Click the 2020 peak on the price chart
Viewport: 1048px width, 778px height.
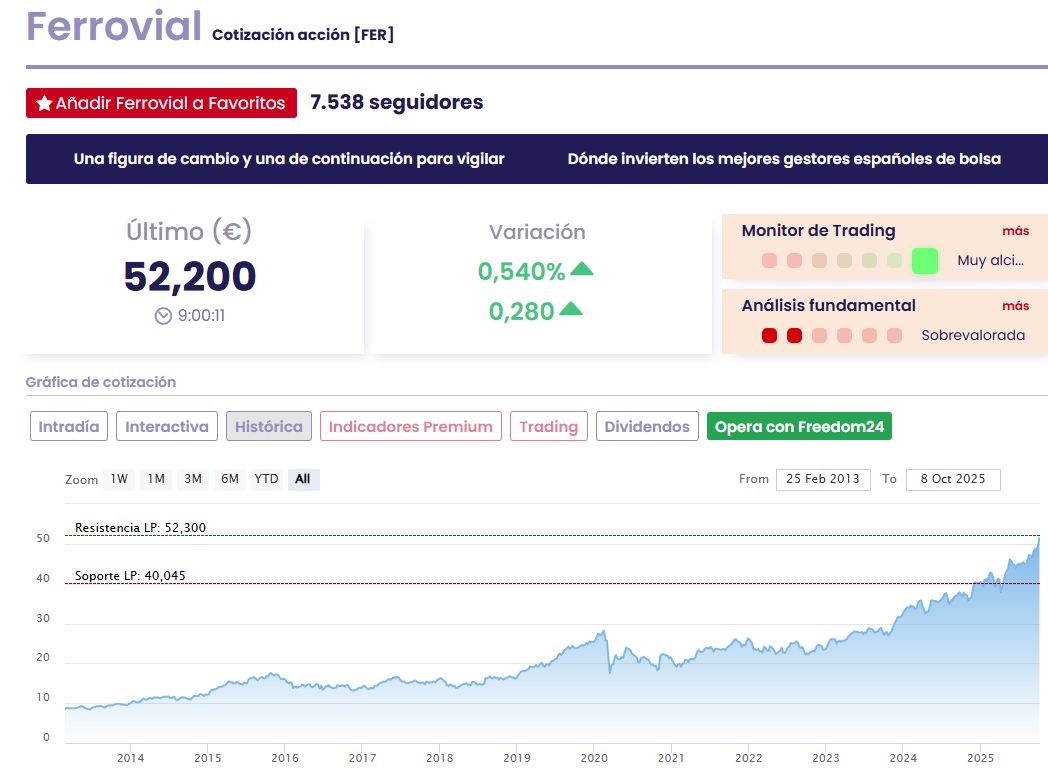pyautogui.click(x=604, y=632)
